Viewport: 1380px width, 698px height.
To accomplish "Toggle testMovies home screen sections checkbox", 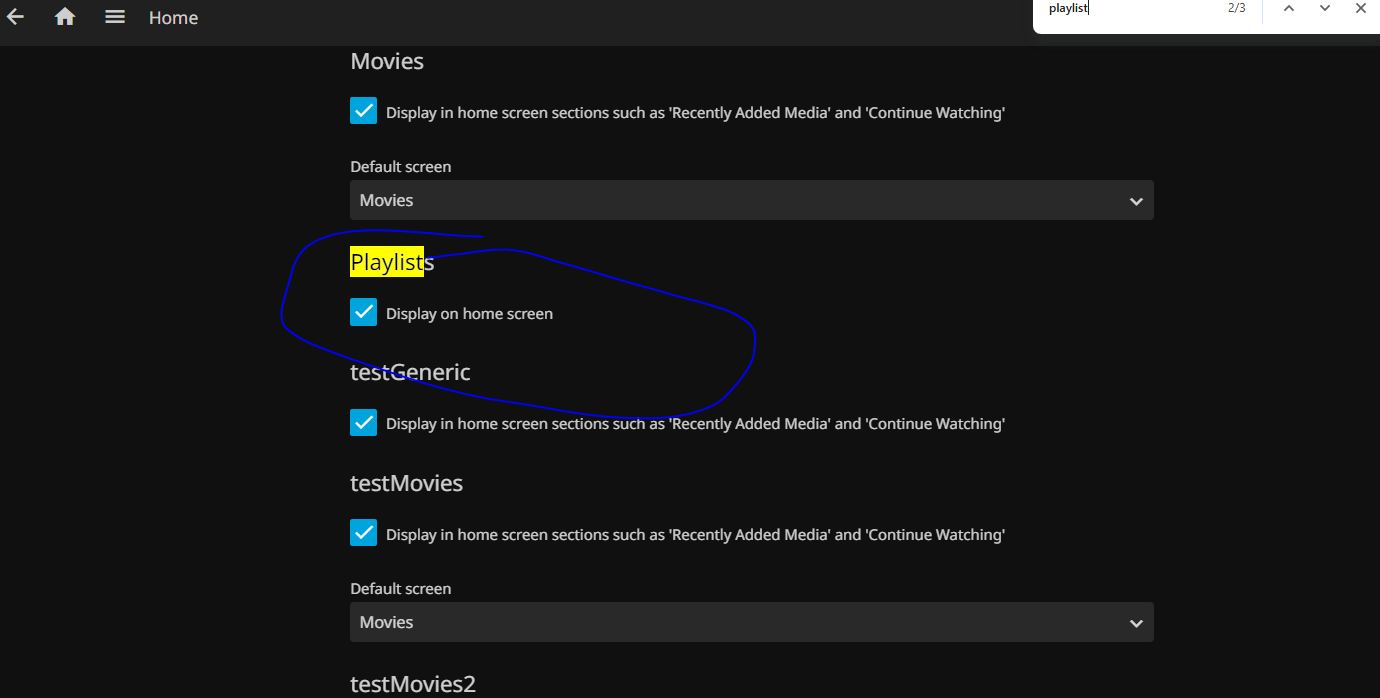I will coord(364,533).
